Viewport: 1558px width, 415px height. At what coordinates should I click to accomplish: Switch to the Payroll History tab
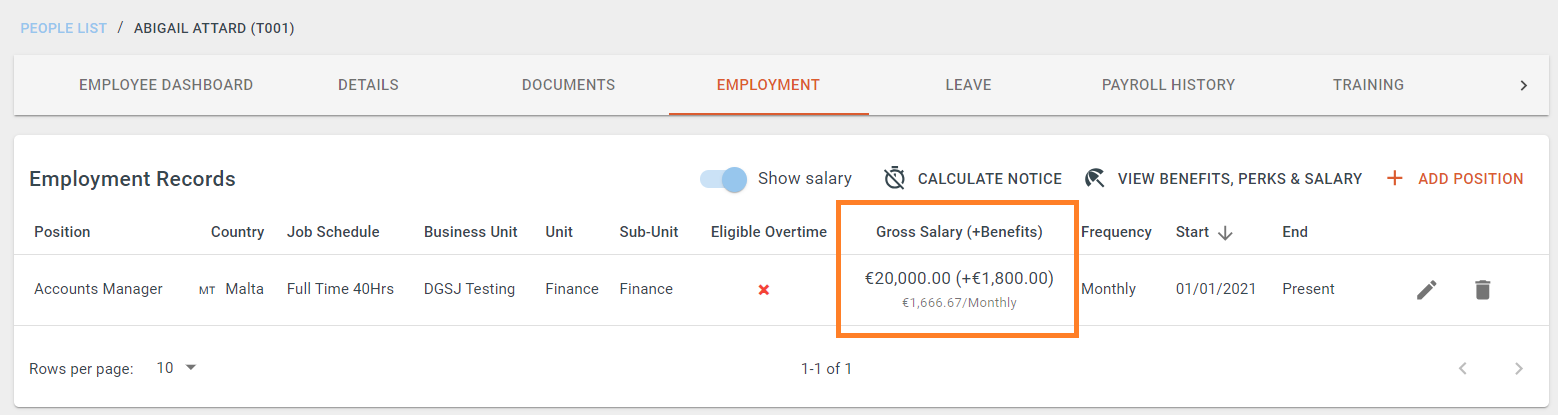[x=1168, y=85]
